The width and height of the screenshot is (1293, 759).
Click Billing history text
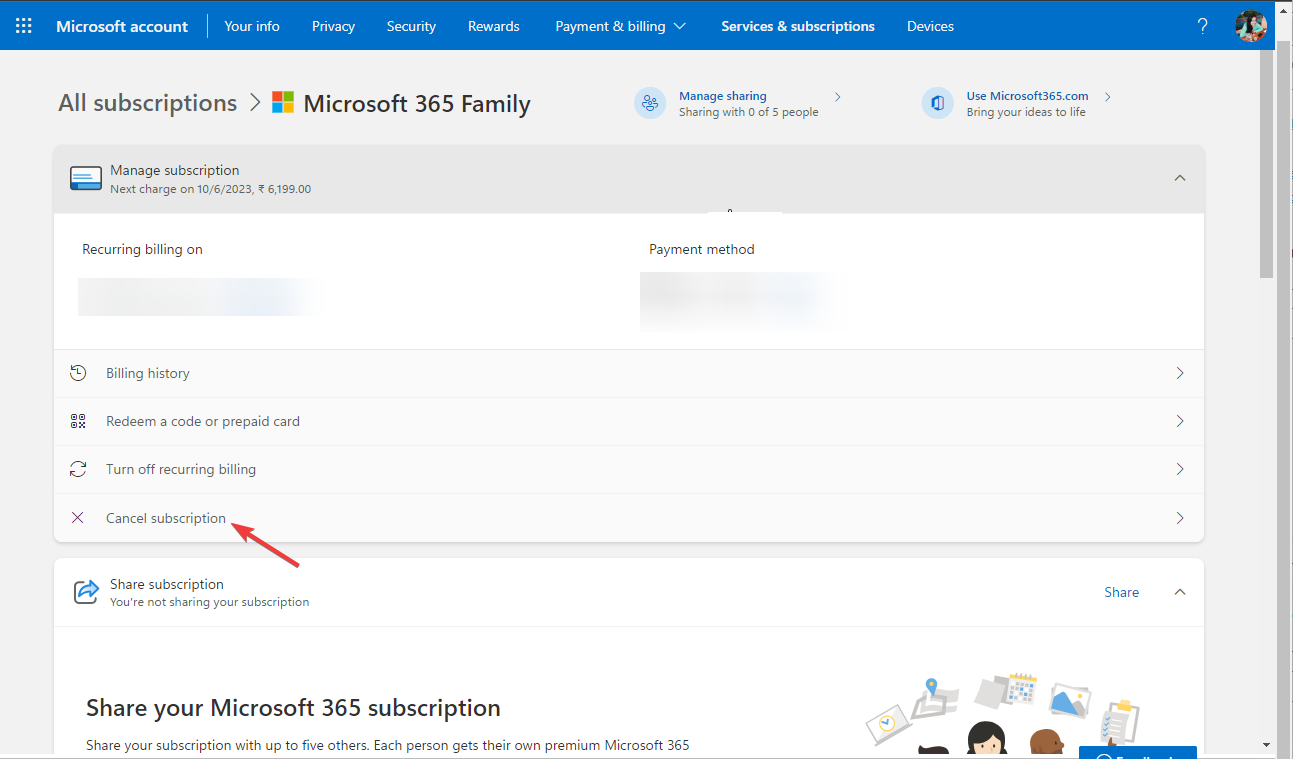[x=148, y=373]
